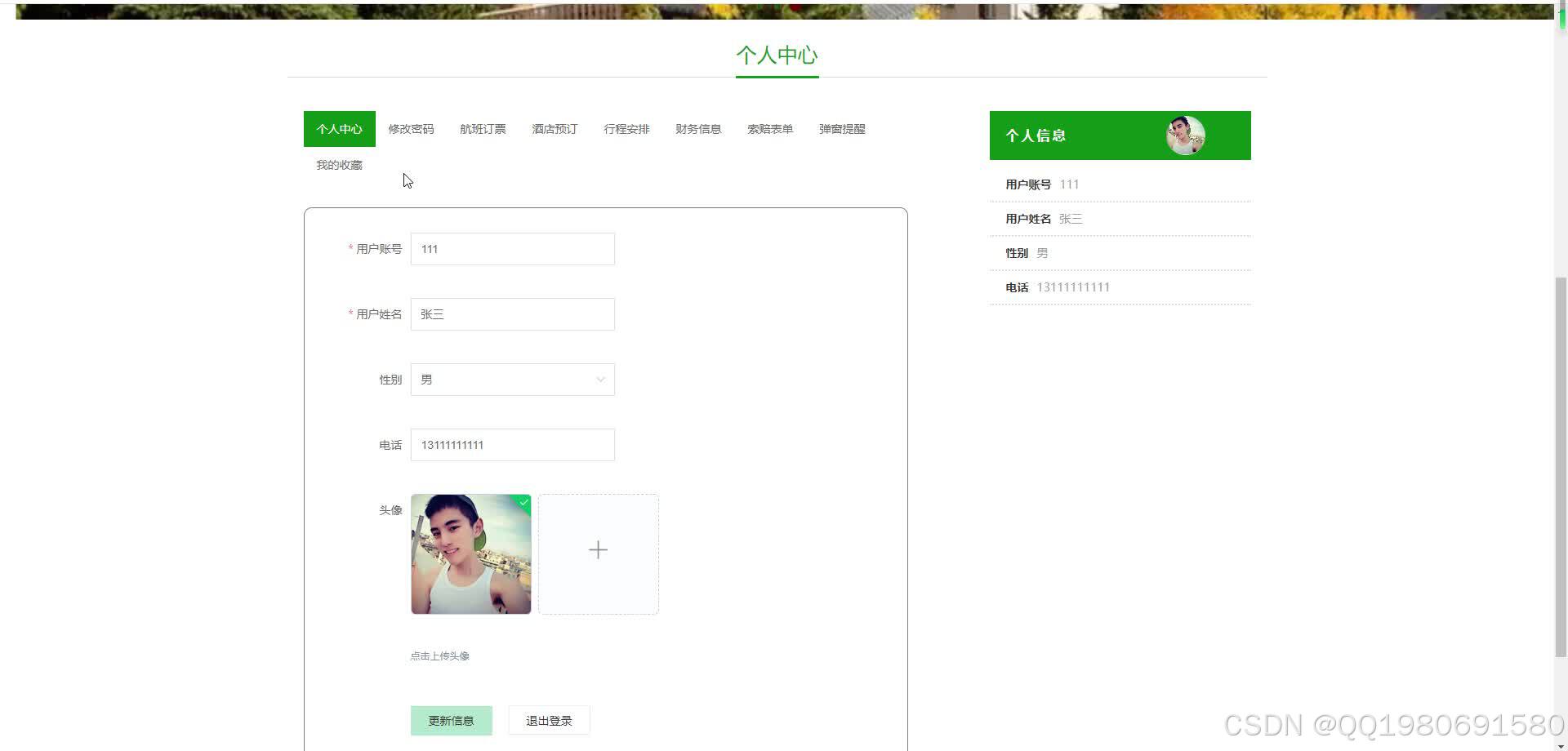Click the green checkmark on uploaded avatar
This screenshot has height=751, width=1568.
click(523, 503)
